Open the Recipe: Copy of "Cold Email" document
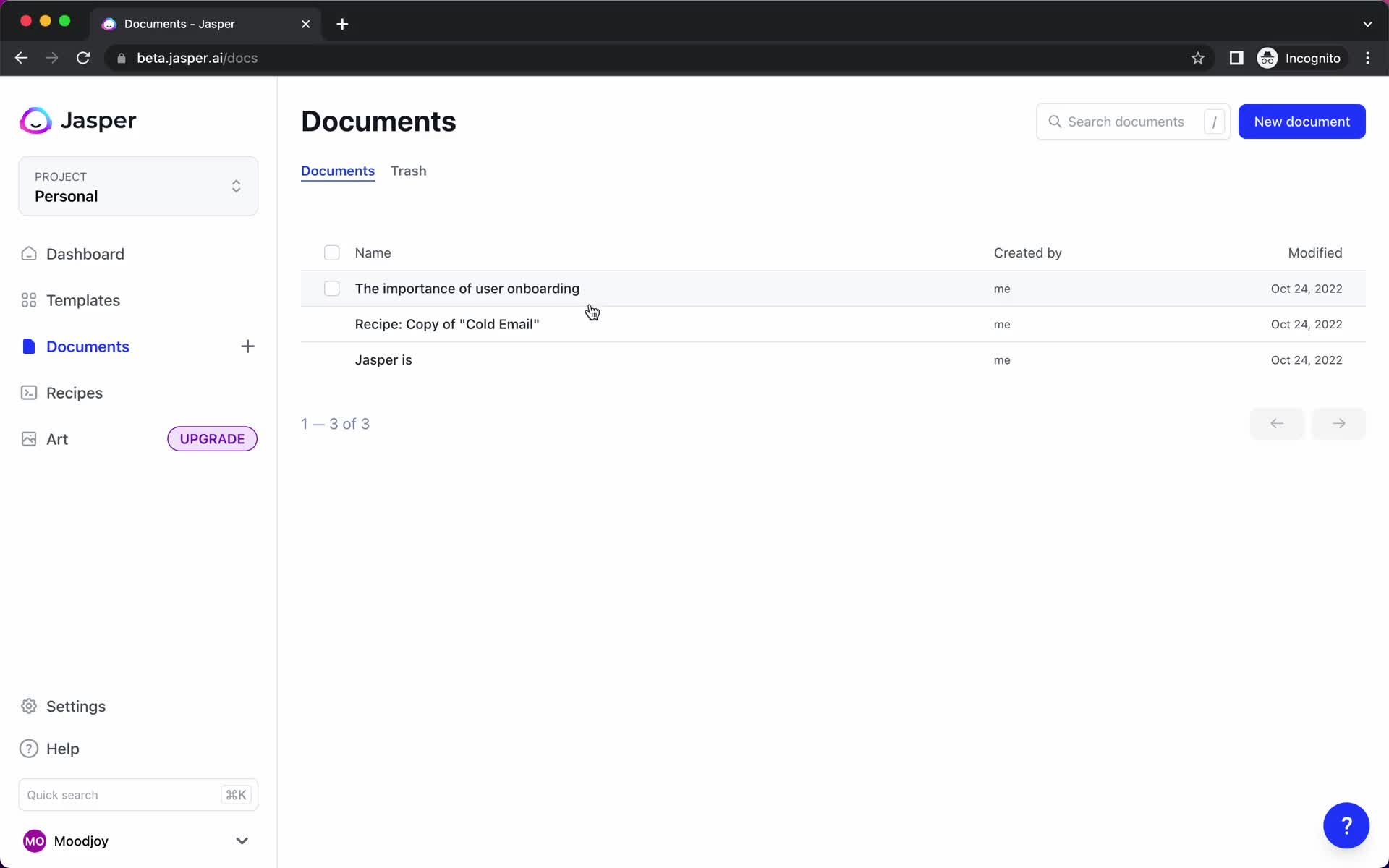This screenshot has height=868, width=1389. [447, 324]
